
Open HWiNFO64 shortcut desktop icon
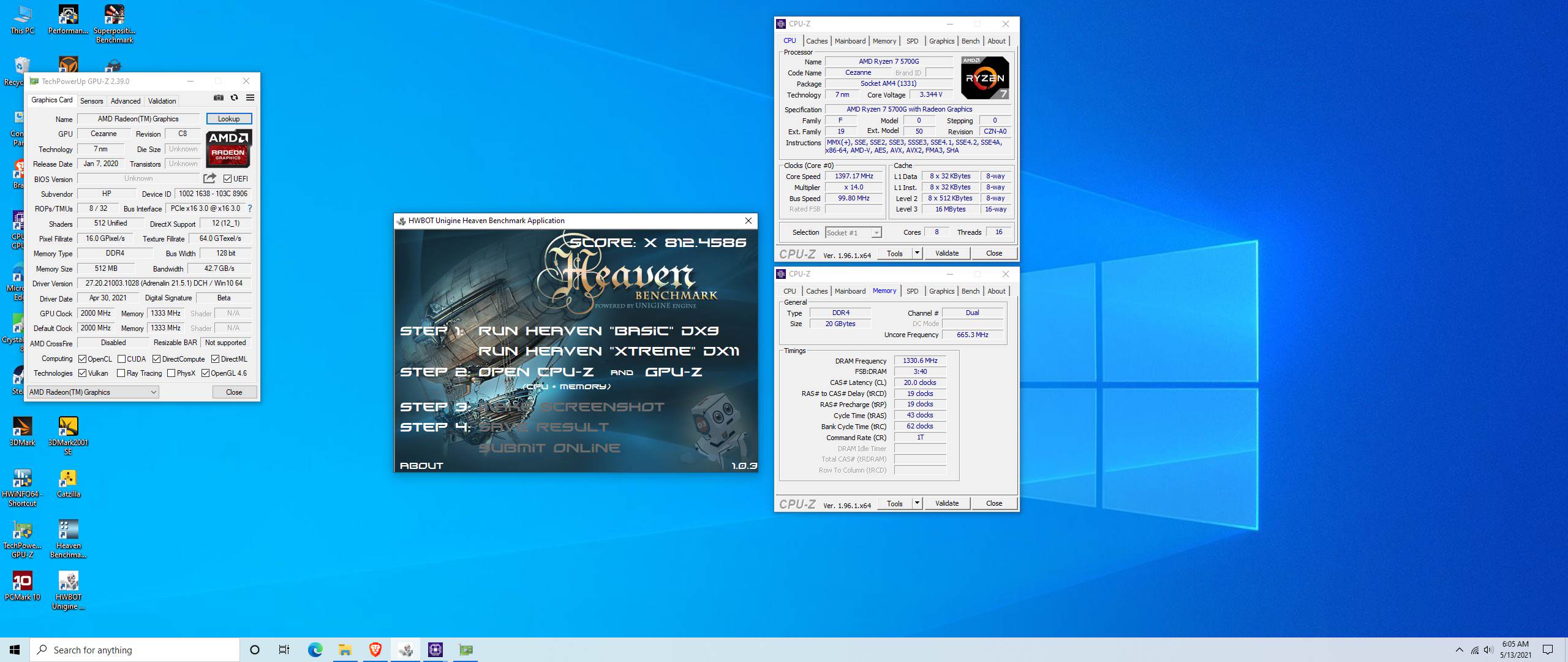23,488
